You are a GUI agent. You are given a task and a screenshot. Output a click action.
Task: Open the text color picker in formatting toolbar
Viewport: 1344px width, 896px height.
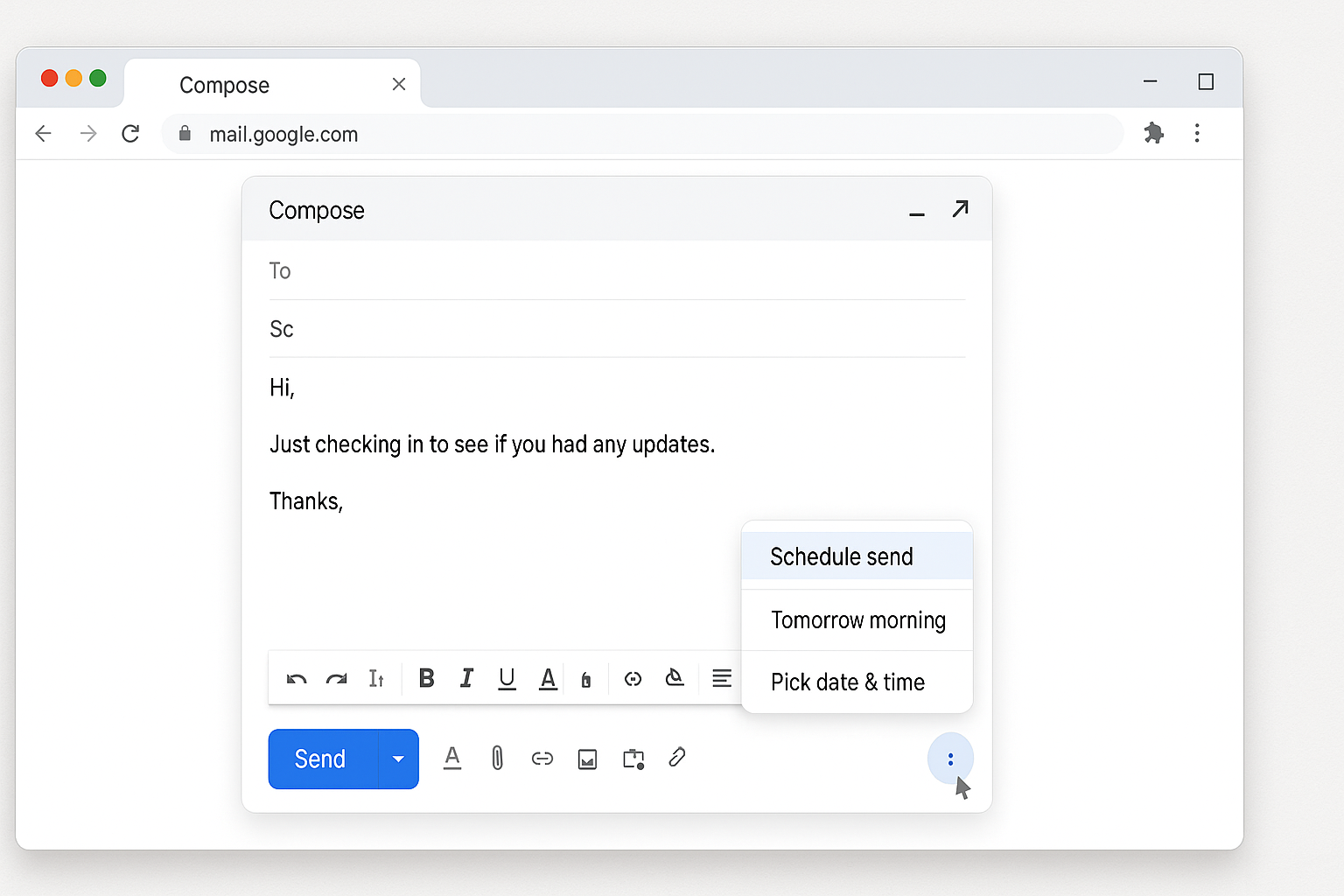click(548, 679)
